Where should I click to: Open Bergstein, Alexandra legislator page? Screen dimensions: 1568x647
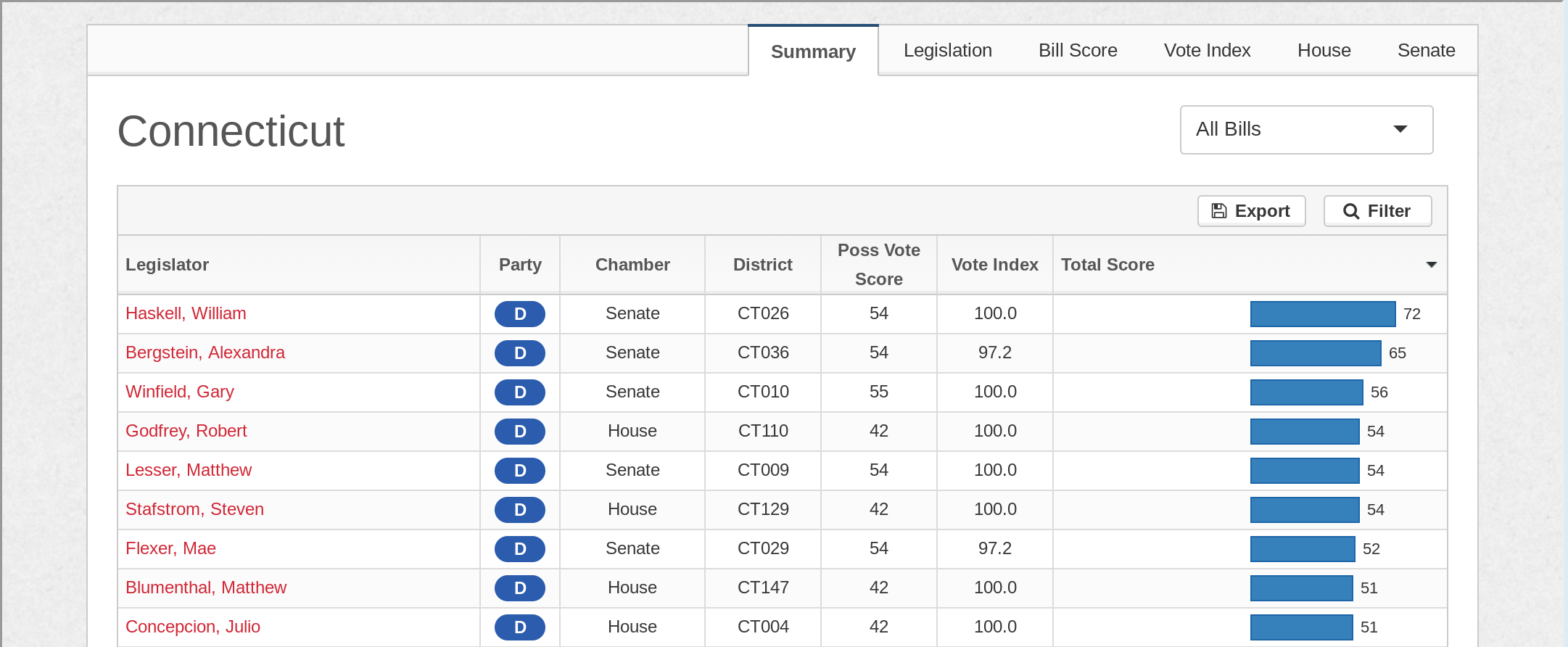tap(205, 353)
